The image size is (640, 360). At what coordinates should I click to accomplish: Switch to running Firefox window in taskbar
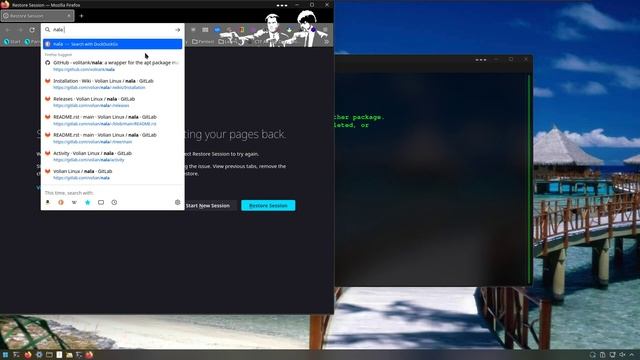coord(89,355)
